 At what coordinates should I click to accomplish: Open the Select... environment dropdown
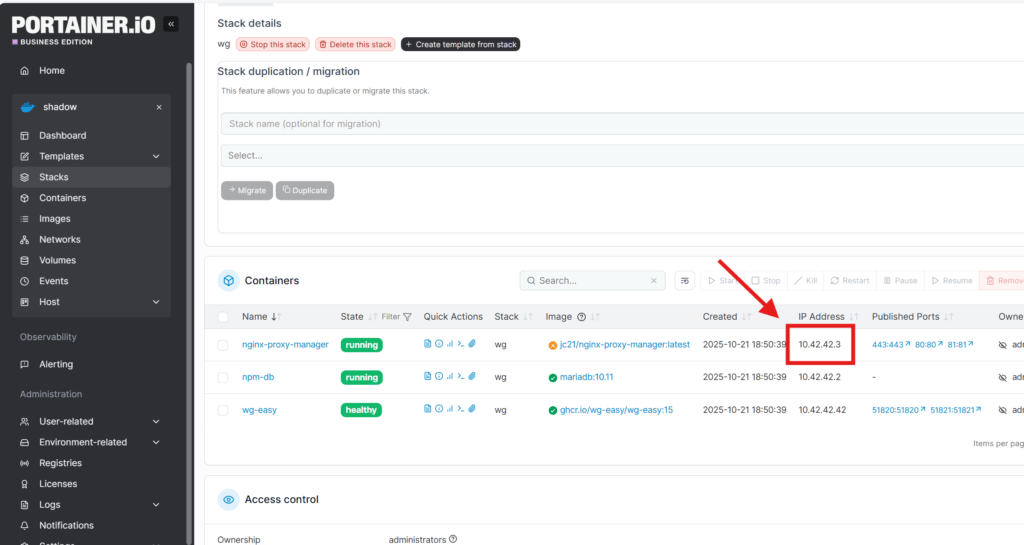tap(620, 156)
